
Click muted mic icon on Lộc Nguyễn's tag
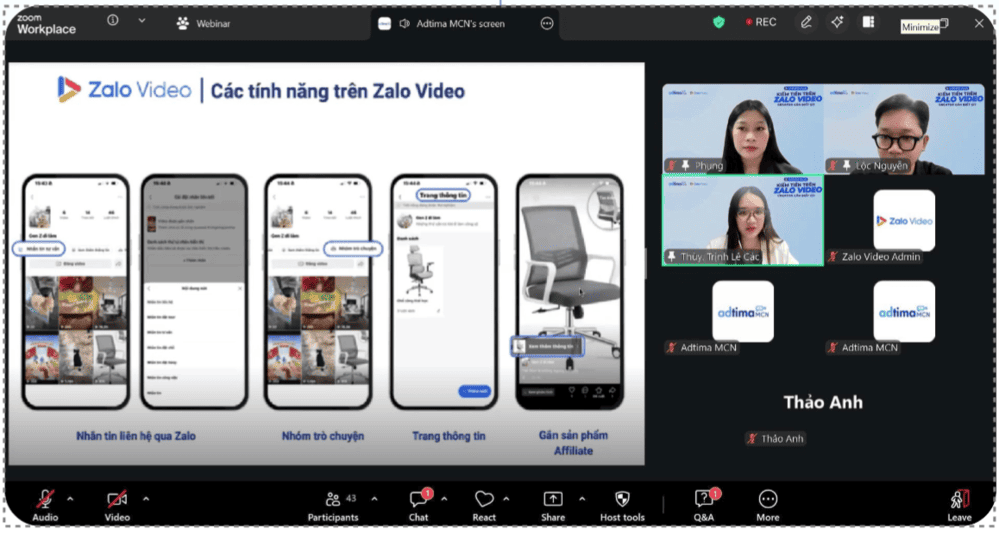(833, 166)
